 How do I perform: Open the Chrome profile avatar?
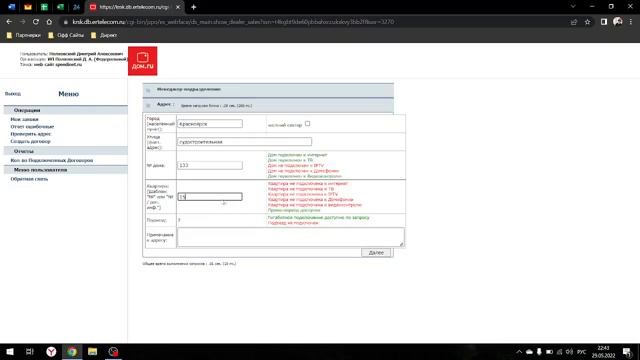[618, 22]
